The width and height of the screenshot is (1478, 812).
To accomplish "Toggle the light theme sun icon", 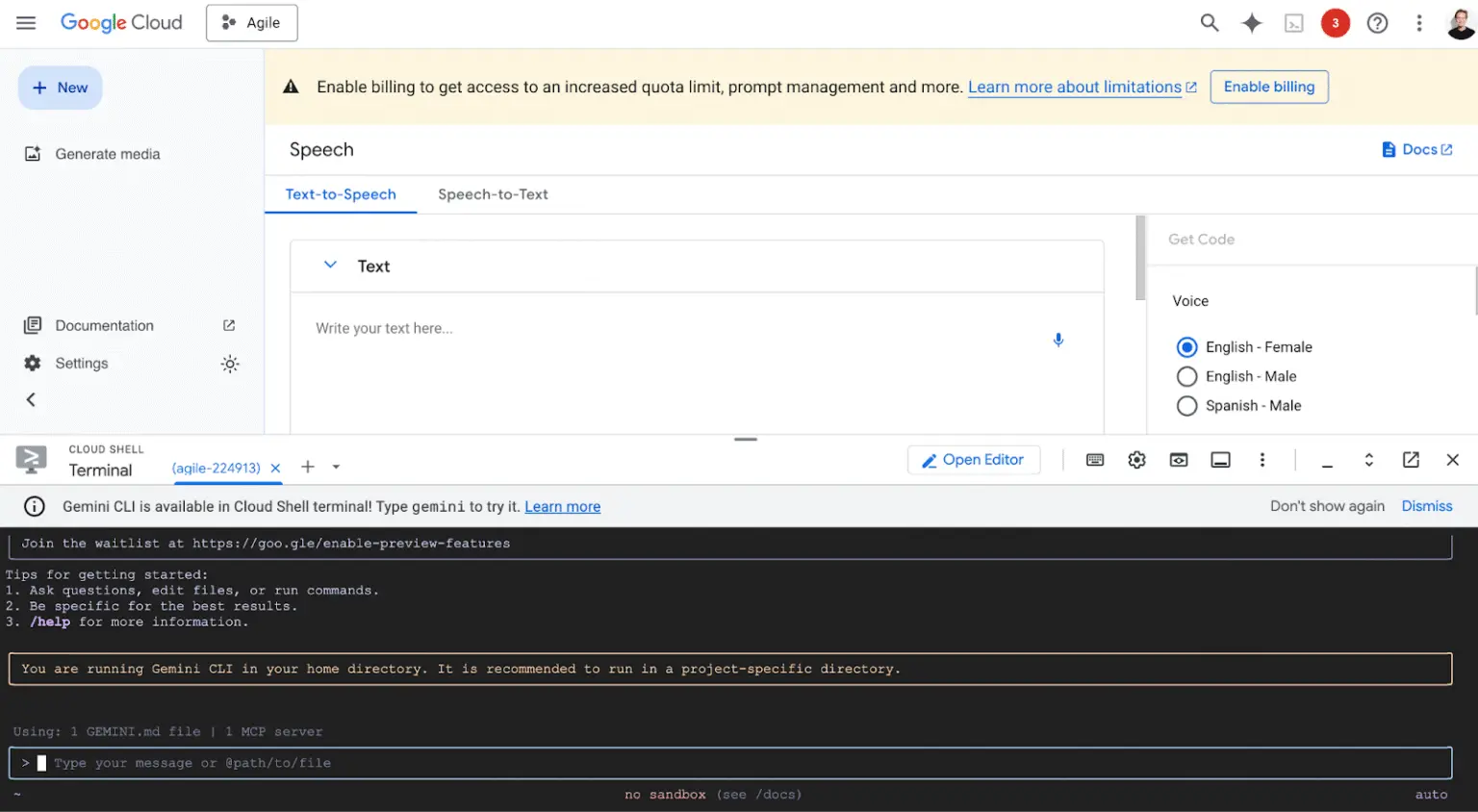I will 230,364.
